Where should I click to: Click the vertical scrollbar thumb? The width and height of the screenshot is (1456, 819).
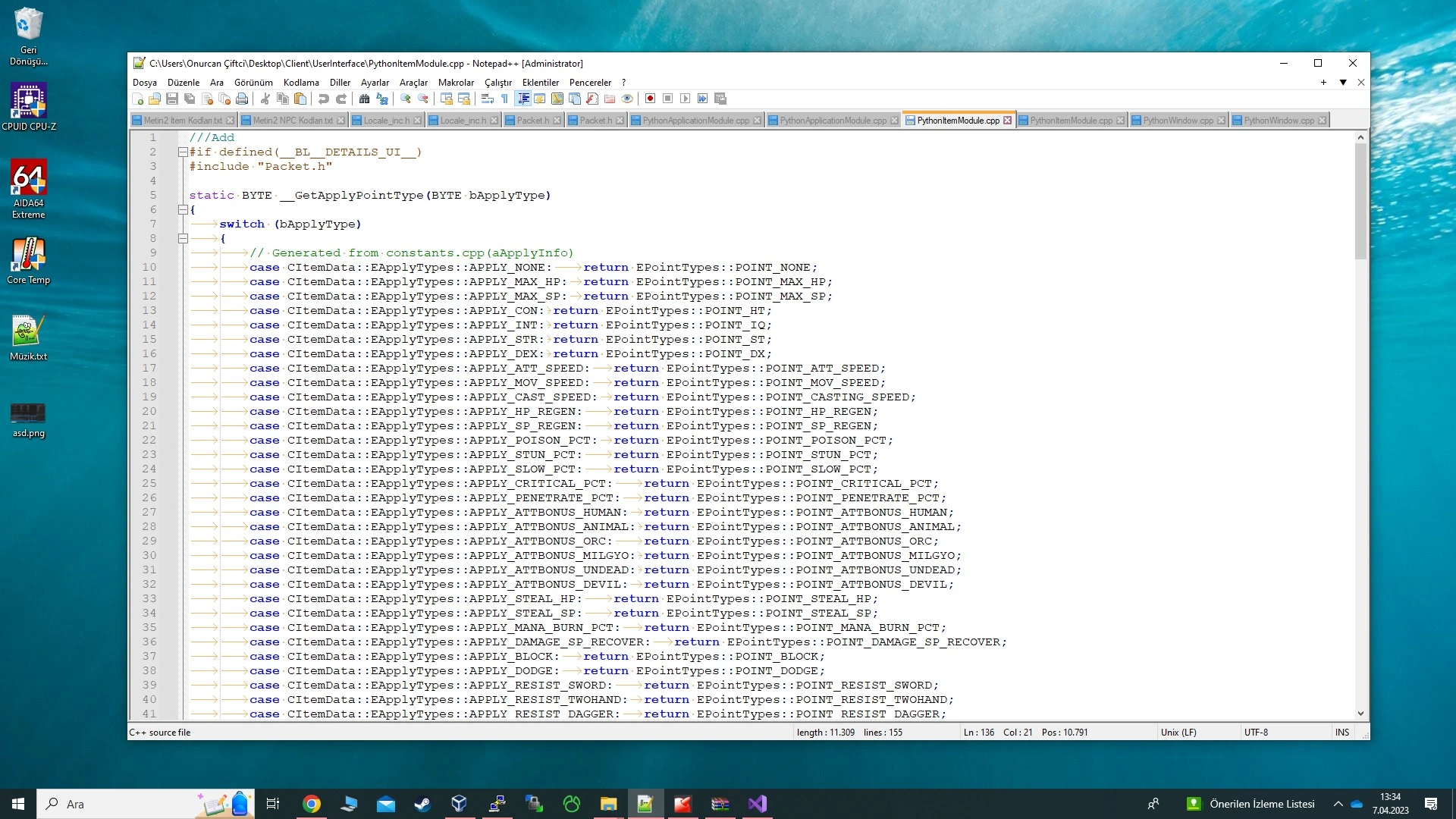pyautogui.click(x=1360, y=201)
